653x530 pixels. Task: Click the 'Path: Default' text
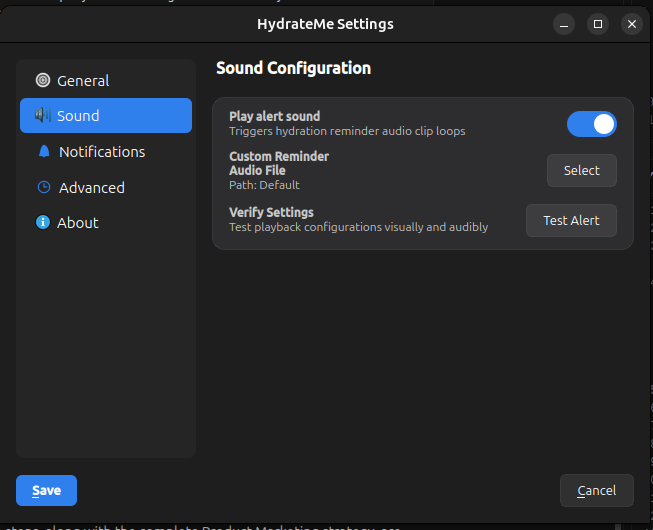point(264,185)
